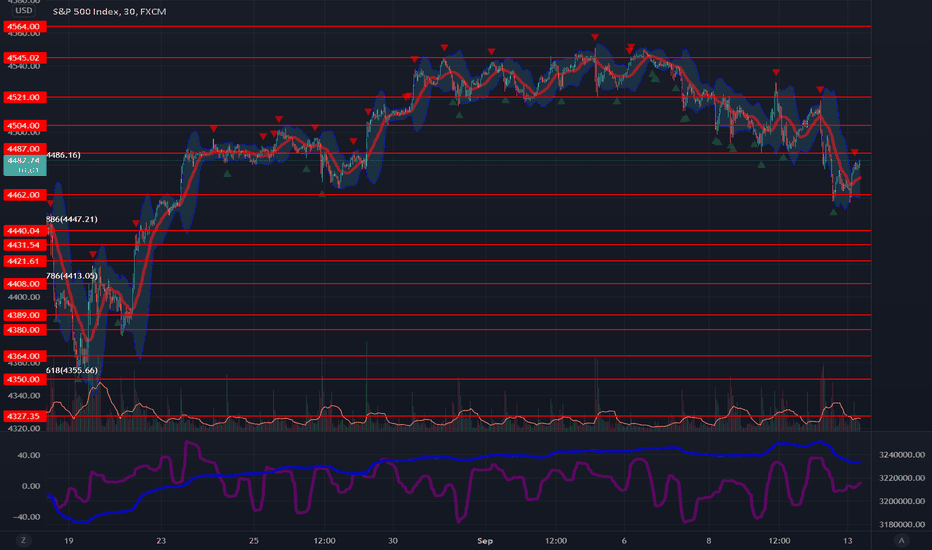Click the 0.00 oscillator scale value

(31, 486)
